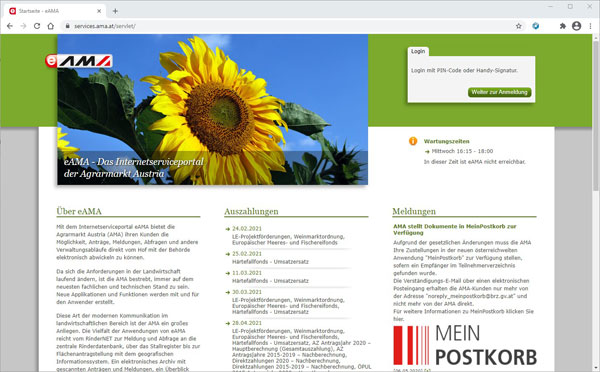
Task: Minimize the browser window
Action: click(x=550, y=7)
